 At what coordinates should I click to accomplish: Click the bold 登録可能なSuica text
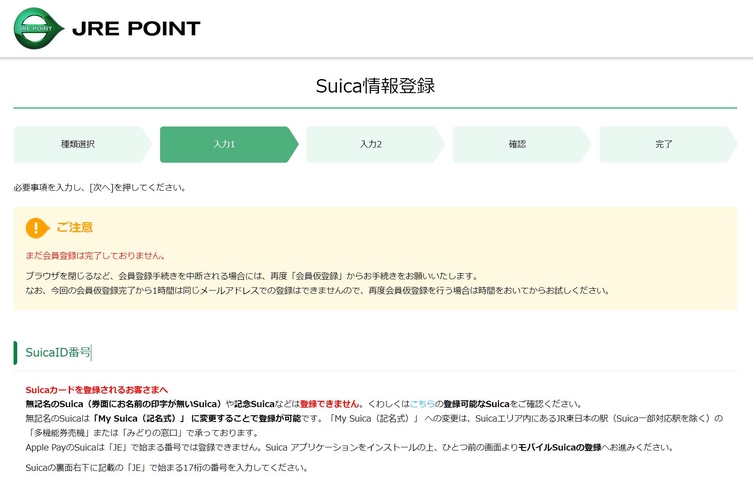[x=476, y=404]
